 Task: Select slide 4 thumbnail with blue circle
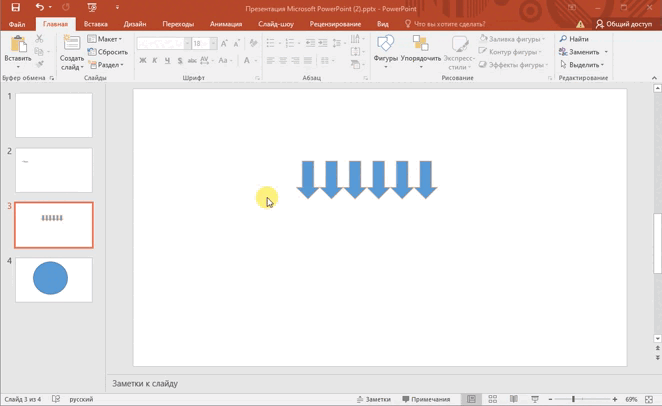[54, 280]
